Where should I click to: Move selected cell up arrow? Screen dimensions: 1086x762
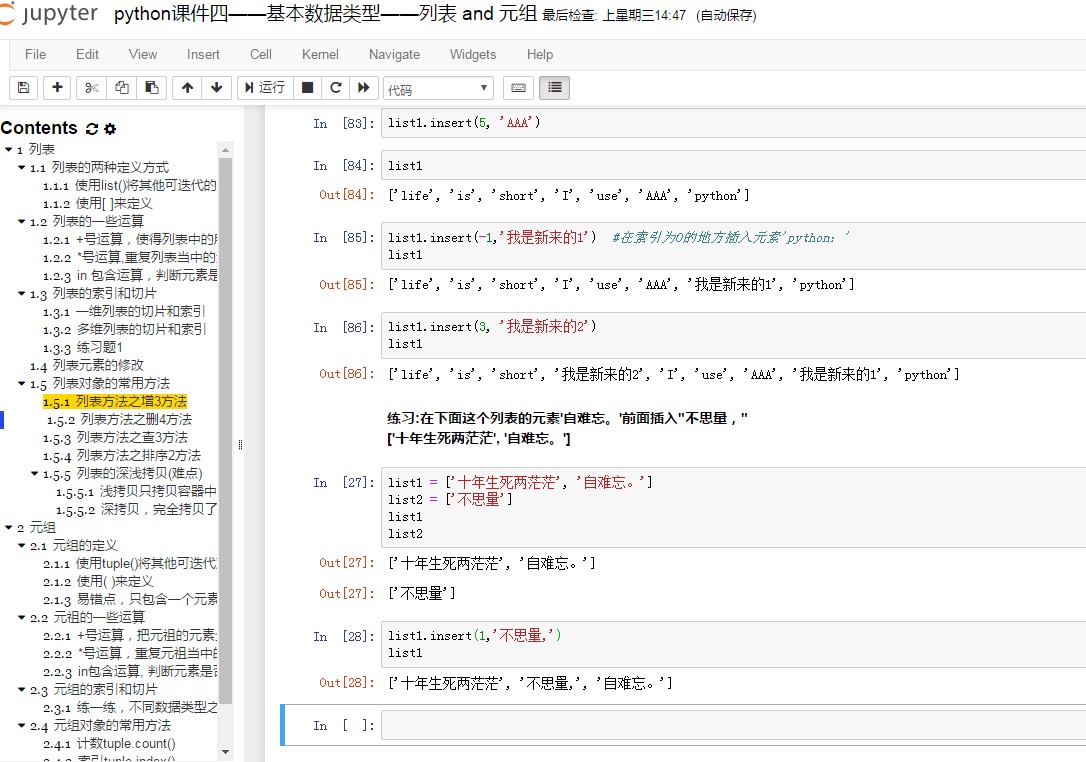[x=187, y=87]
